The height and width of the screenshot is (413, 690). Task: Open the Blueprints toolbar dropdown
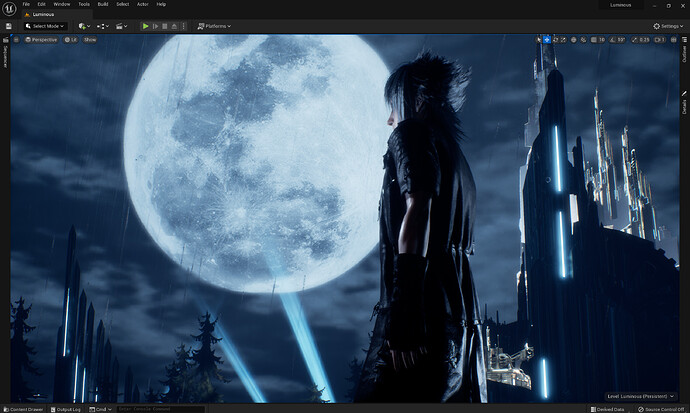[103, 26]
